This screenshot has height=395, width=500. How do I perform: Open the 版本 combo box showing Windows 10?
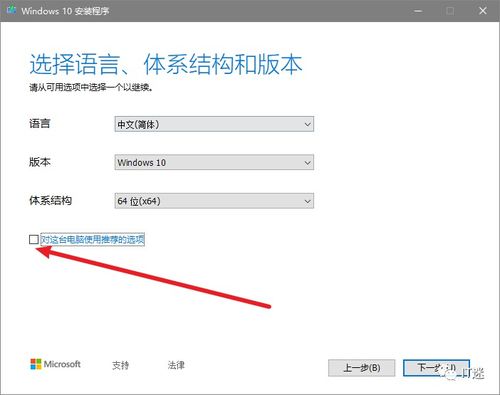point(214,162)
